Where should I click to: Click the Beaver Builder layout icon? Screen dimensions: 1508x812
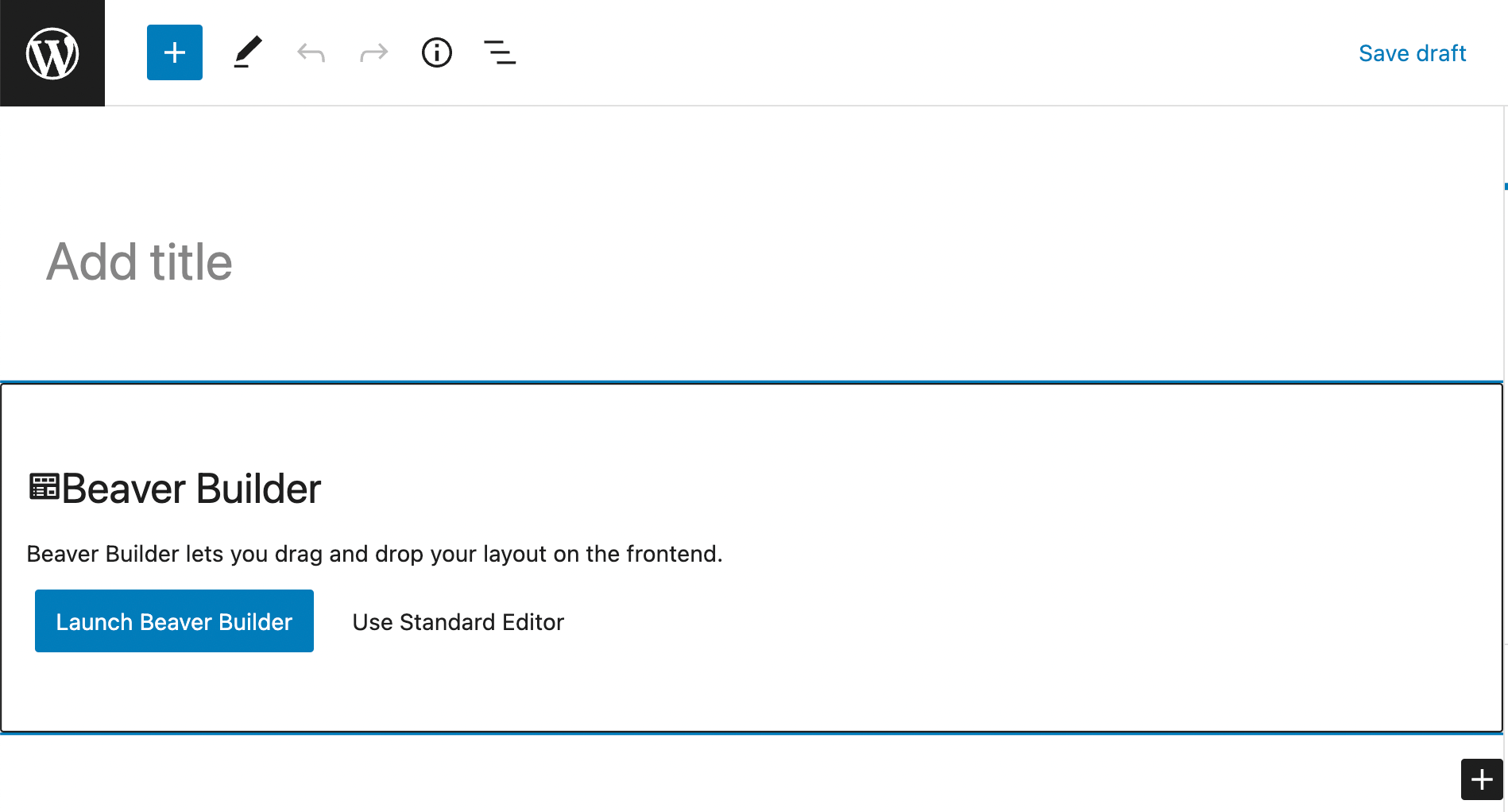click(x=44, y=487)
